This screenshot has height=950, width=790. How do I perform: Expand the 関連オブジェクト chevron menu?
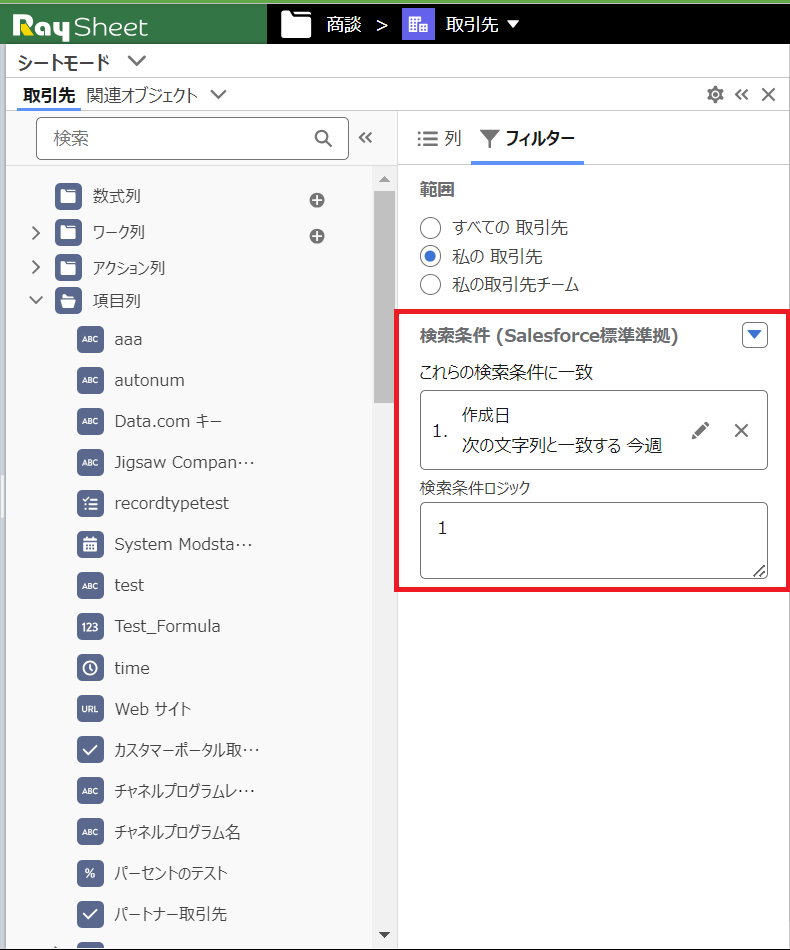pyautogui.click(x=219, y=95)
